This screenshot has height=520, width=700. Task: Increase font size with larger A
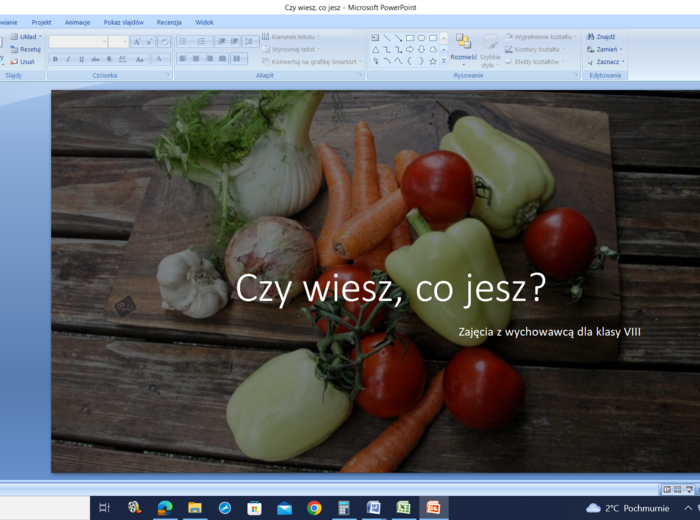coord(137,42)
